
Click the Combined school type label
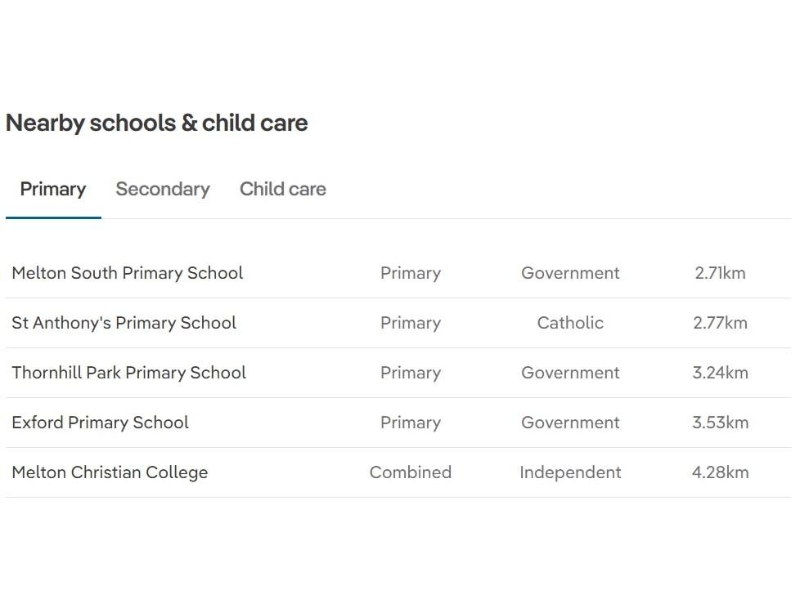point(410,472)
